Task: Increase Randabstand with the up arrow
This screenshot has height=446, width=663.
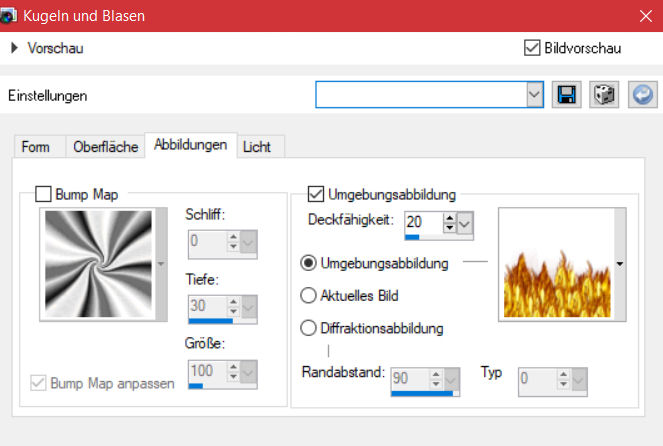Action: click(436, 373)
